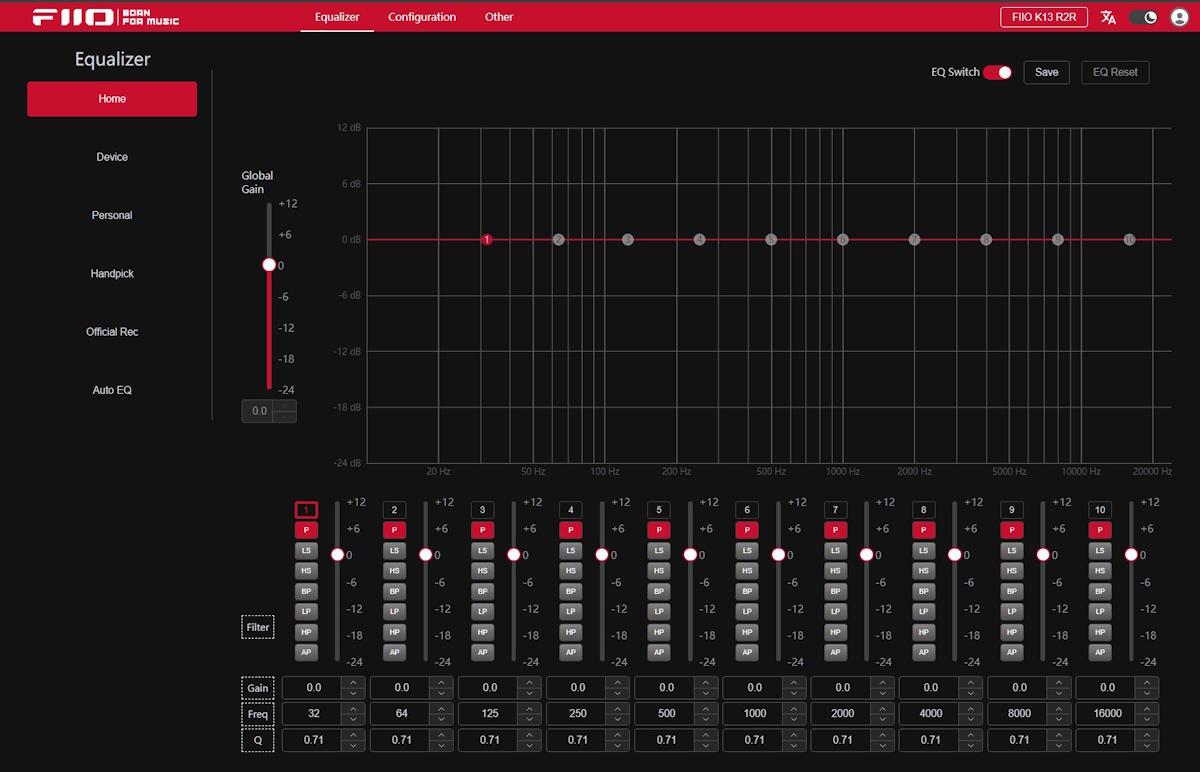Image resolution: width=1200 pixels, height=772 pixels.
Task: Decrease the 1000 Hz Freq value
Action: [794, 719]
